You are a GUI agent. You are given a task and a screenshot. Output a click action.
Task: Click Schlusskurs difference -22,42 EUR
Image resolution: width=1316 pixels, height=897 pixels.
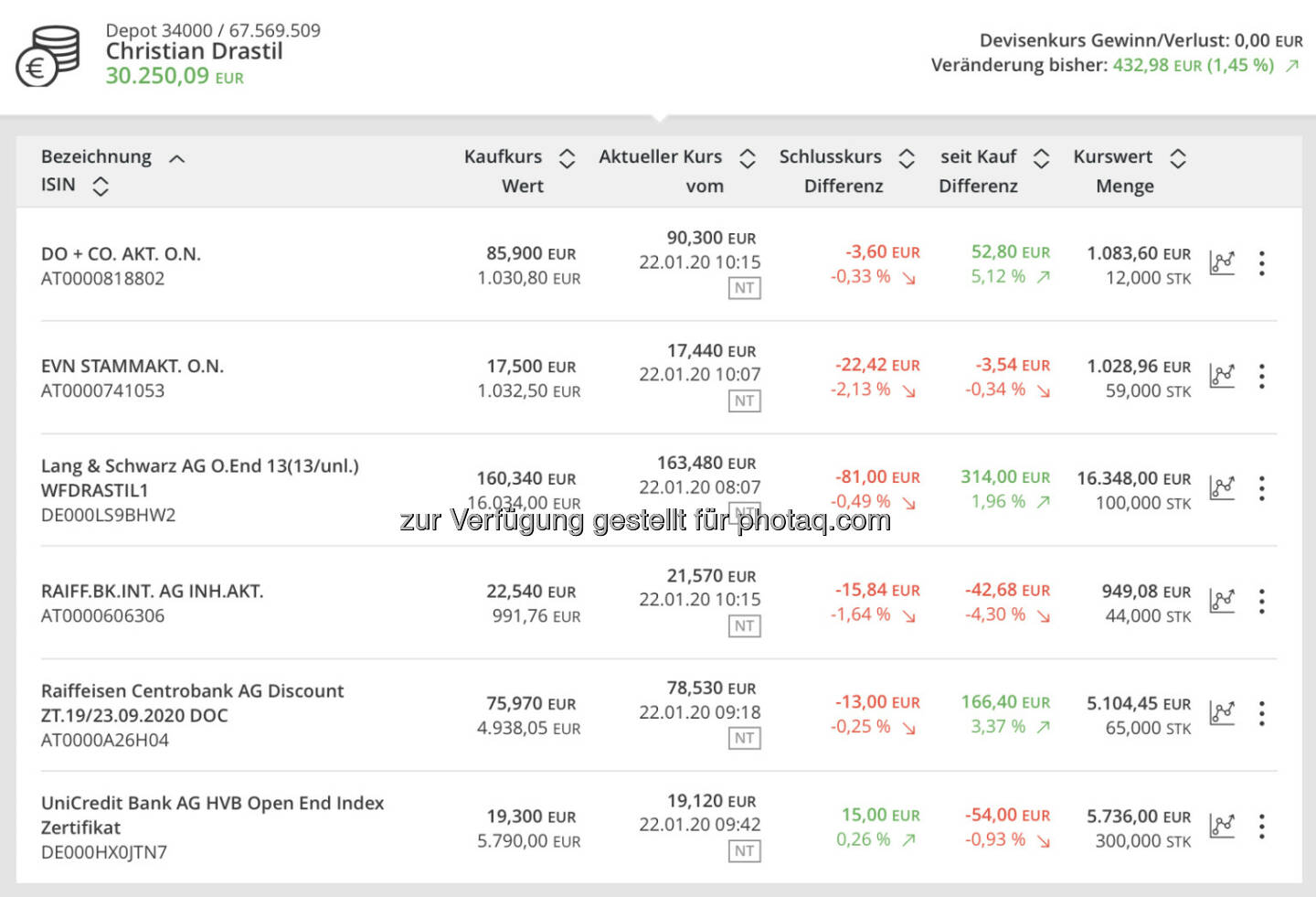pyautogui.click(x=877, y=365)
